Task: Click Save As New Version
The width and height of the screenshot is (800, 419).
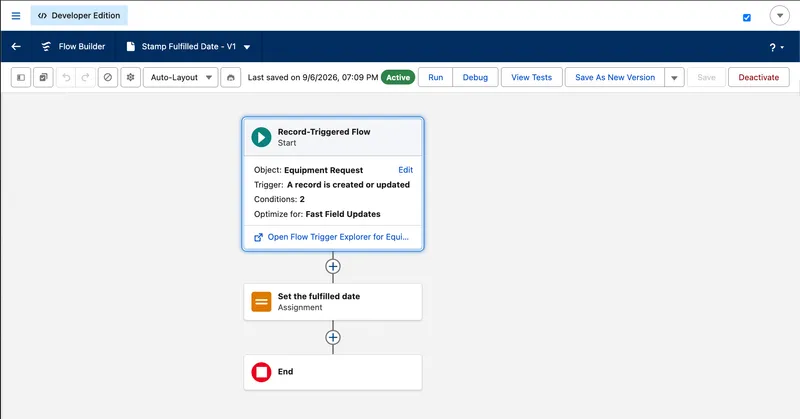Action: [615, 78]
